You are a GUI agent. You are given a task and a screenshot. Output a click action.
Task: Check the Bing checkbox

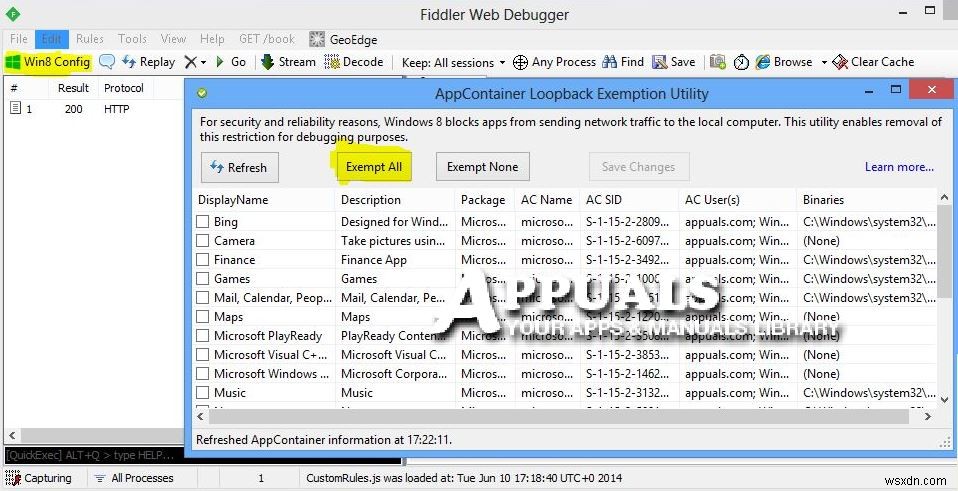click(203, 222)
